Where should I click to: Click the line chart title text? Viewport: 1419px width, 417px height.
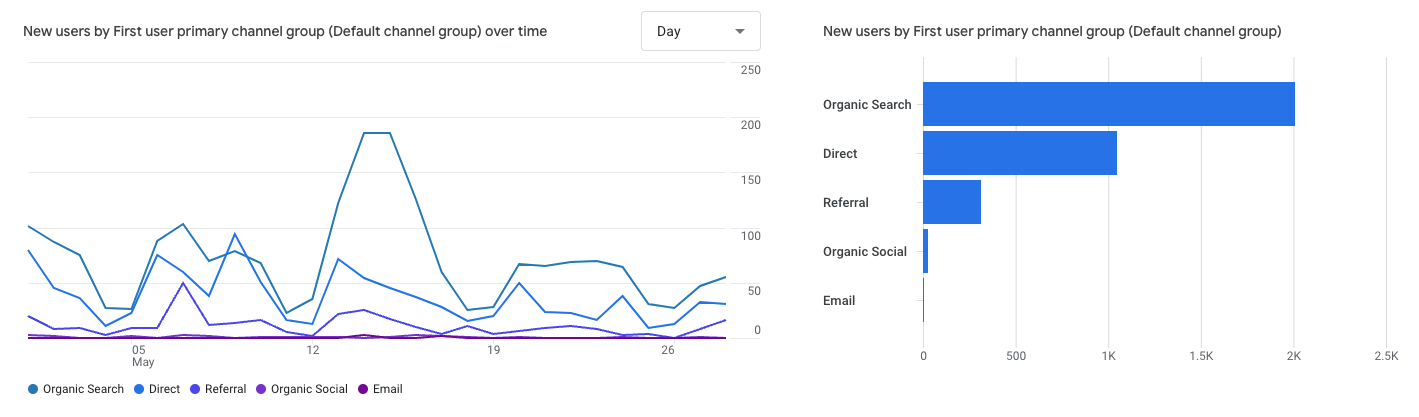(285, 32)
